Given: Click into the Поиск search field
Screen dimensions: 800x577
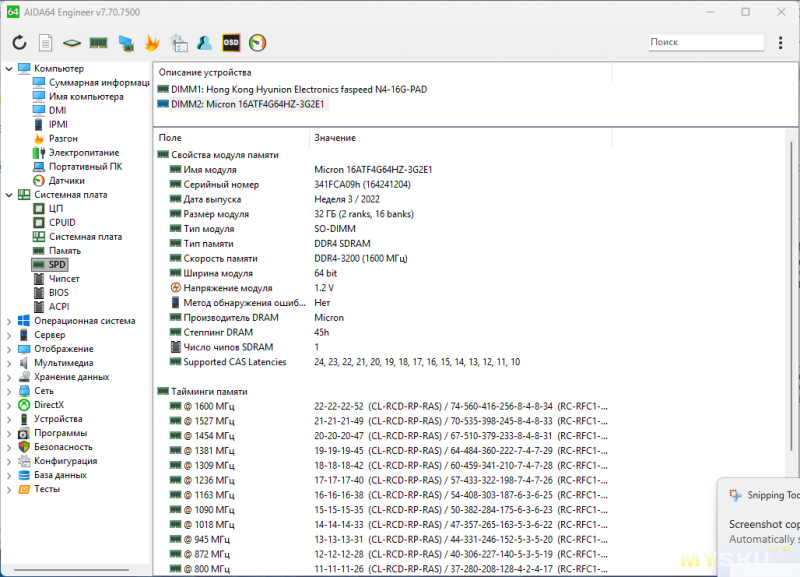Looking at the screenshot, I should [705, 42].
